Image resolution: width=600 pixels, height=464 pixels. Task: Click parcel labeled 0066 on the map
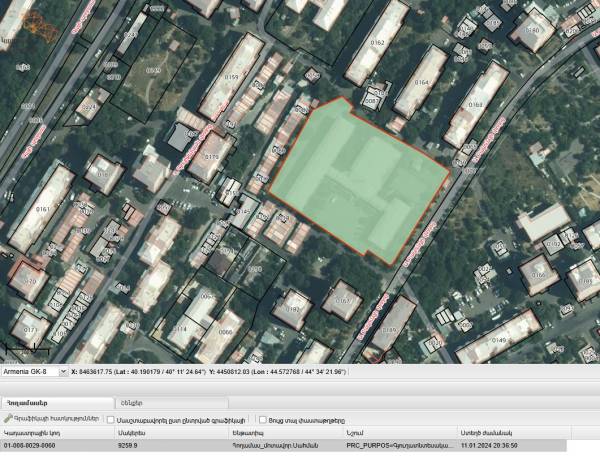click(x=224, y=331)
